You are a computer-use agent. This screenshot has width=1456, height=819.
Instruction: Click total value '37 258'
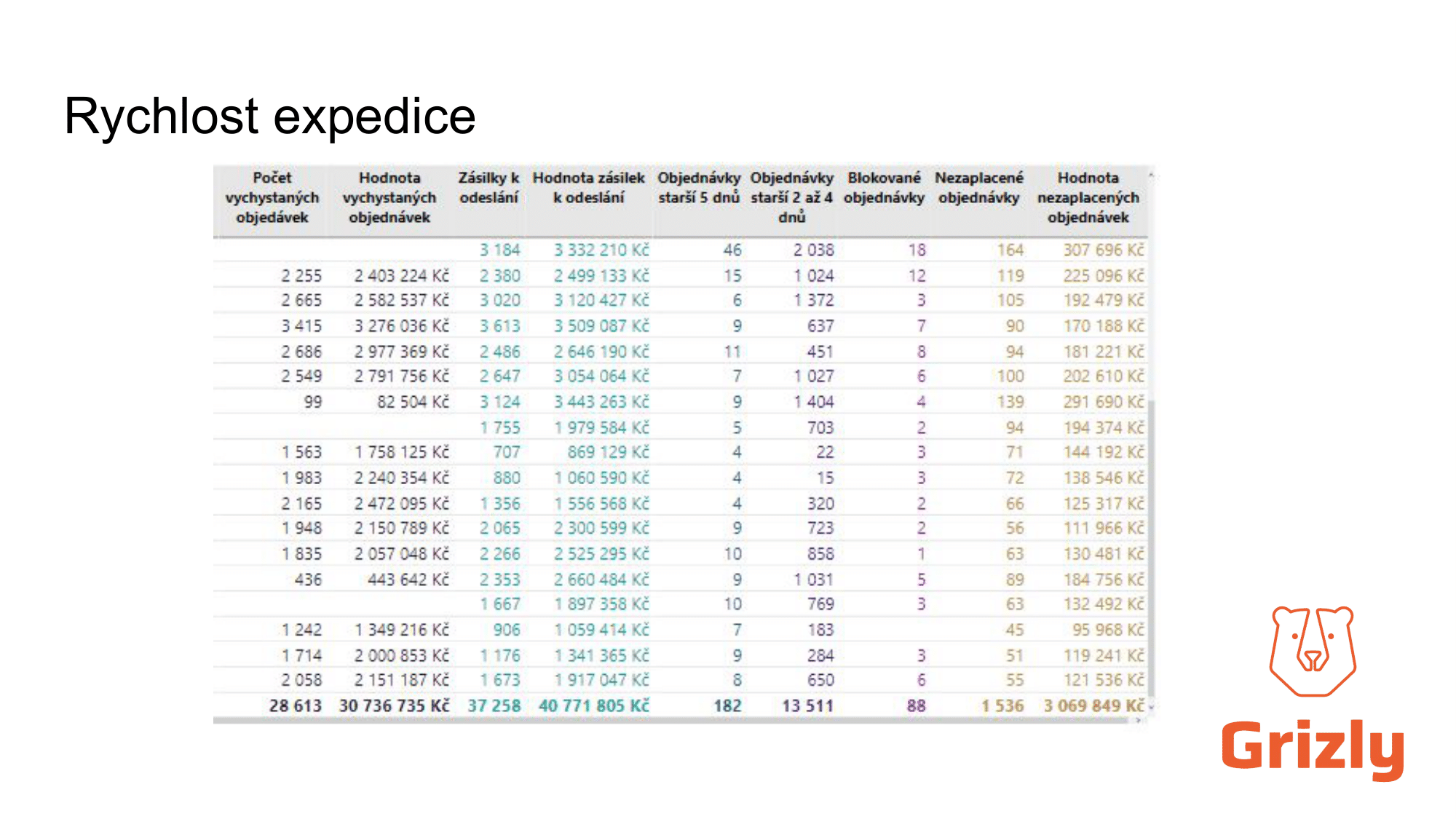[x=494, y=706]
